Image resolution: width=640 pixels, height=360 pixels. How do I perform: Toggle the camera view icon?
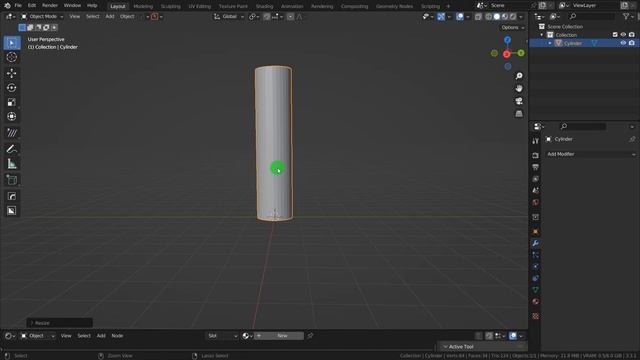click(519, 101)
